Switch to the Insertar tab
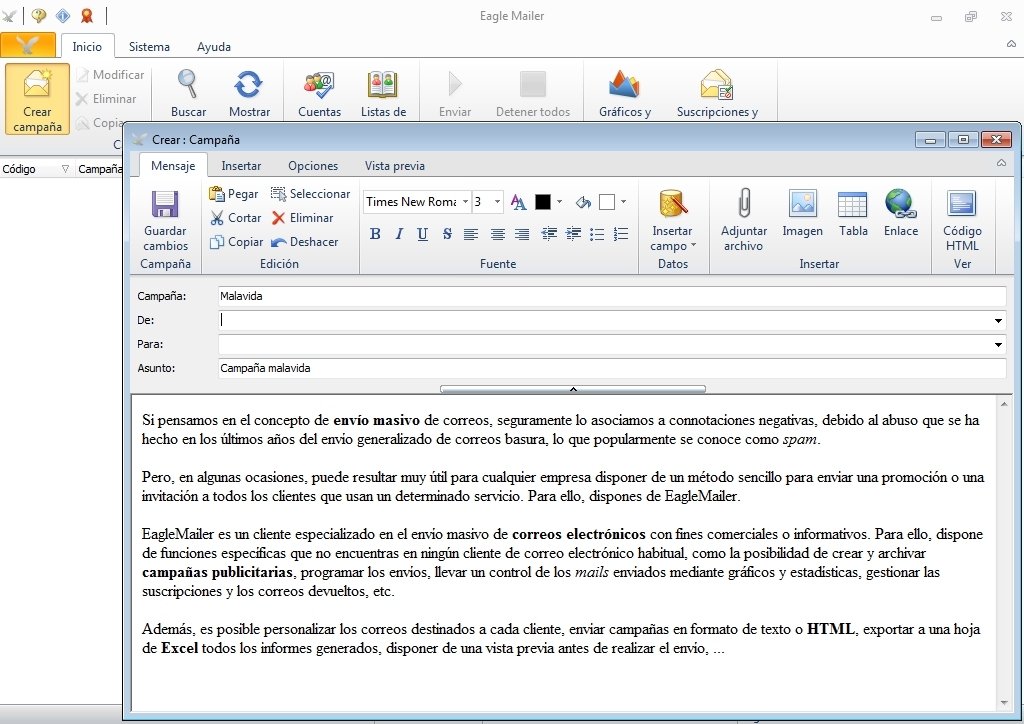Image resolution: width=1024 pixels, height=724 pixels. point(241,166)
